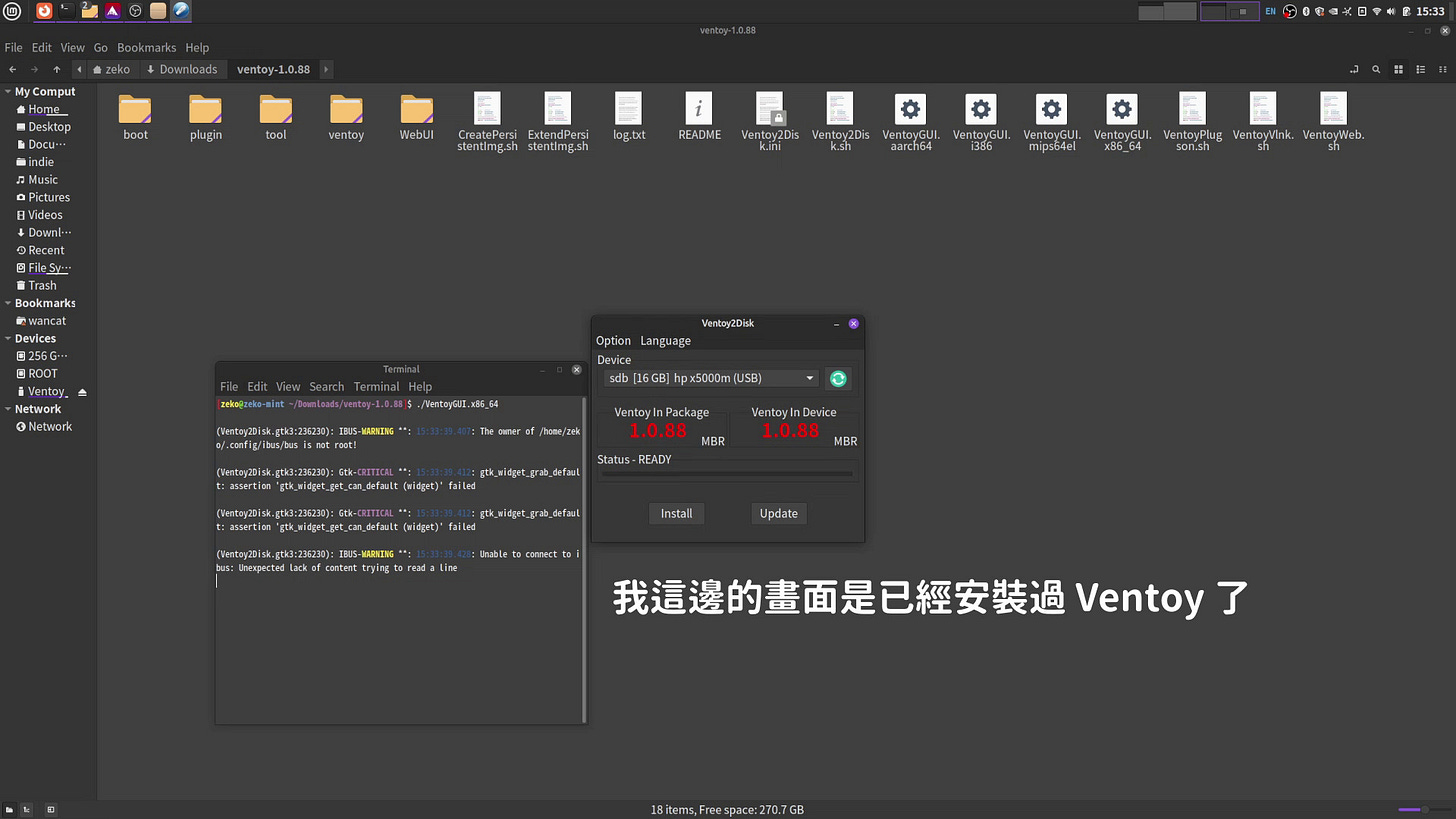This screenshot has height=819, width=1456.
Task: Open the Bluetooth tray icon
Action: tap(1306, 11)
